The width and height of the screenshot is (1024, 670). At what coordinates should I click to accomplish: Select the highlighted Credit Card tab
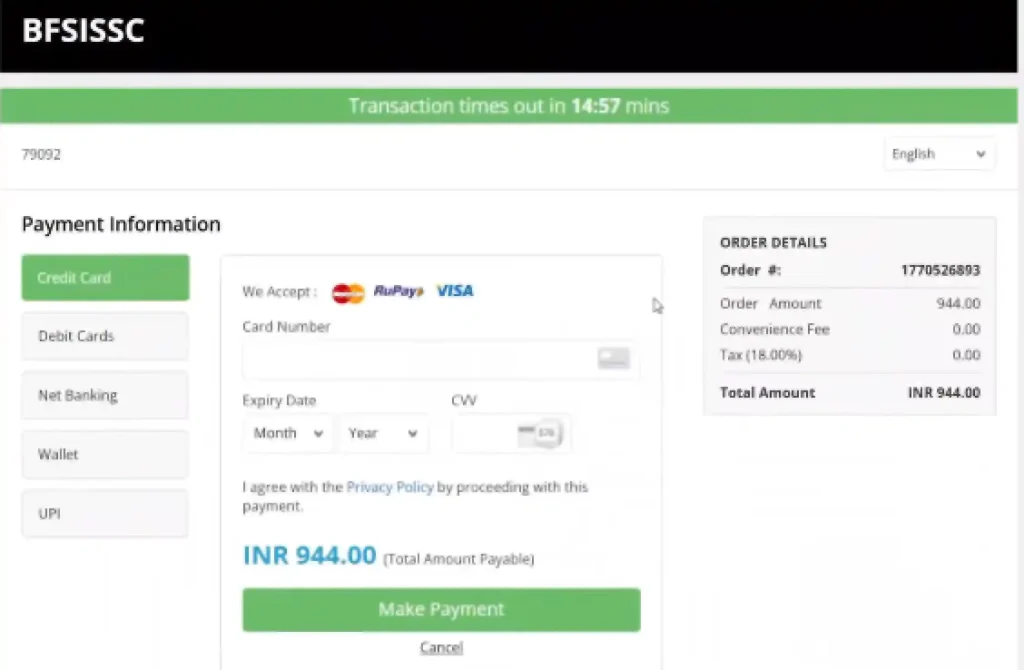point(104,277)
